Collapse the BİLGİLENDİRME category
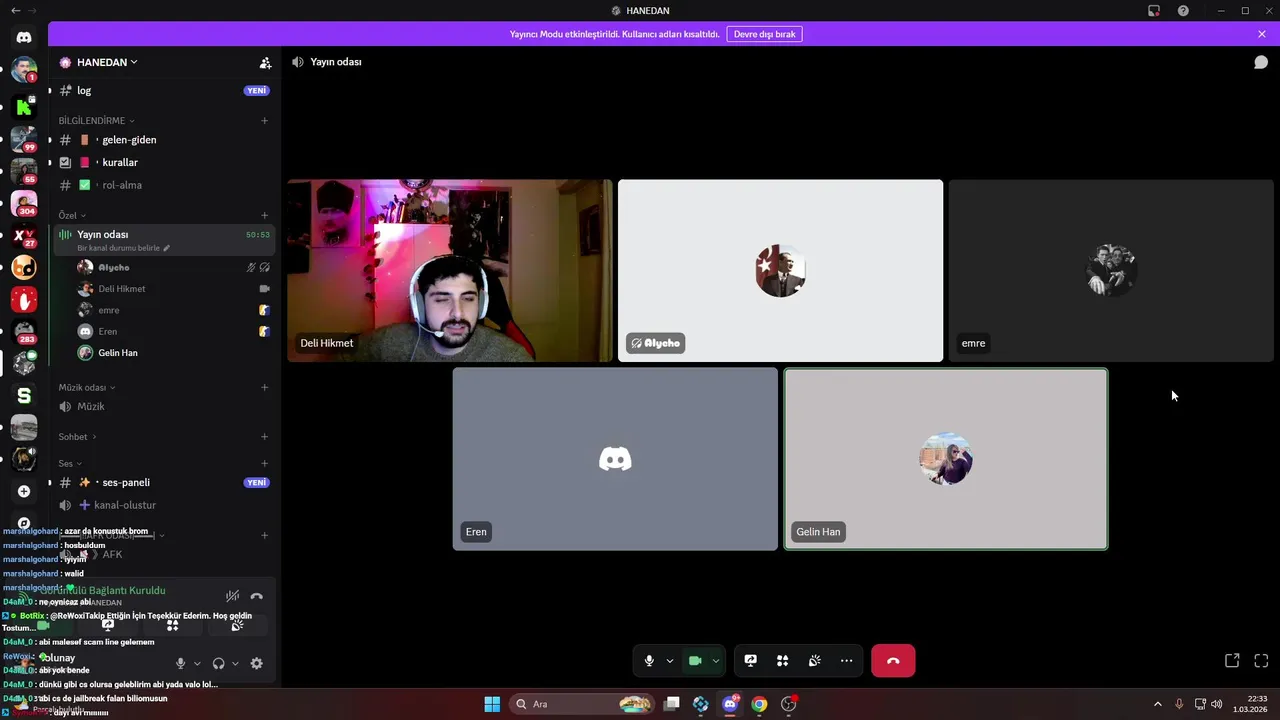The width and height of the screenshot is (1280, 720). [96, 121]
